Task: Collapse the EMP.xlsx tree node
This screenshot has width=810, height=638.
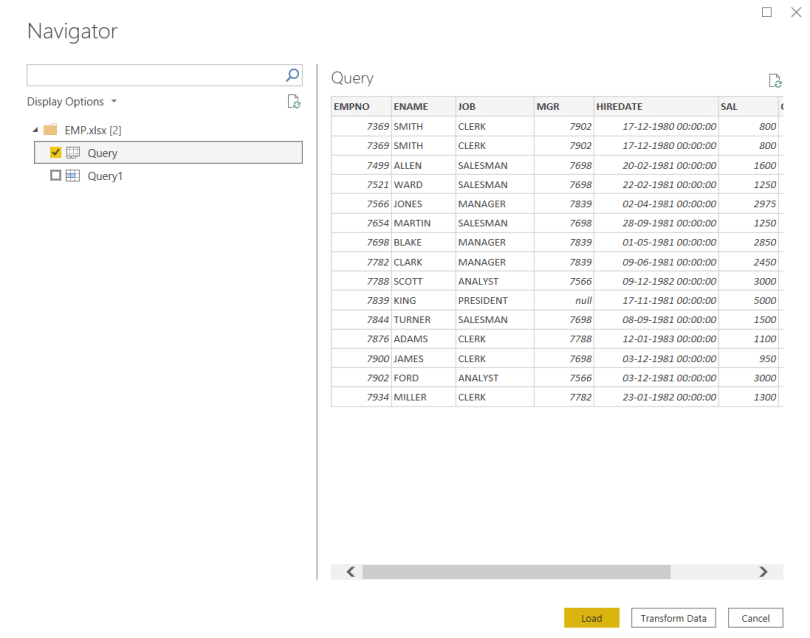Action: 35,130
